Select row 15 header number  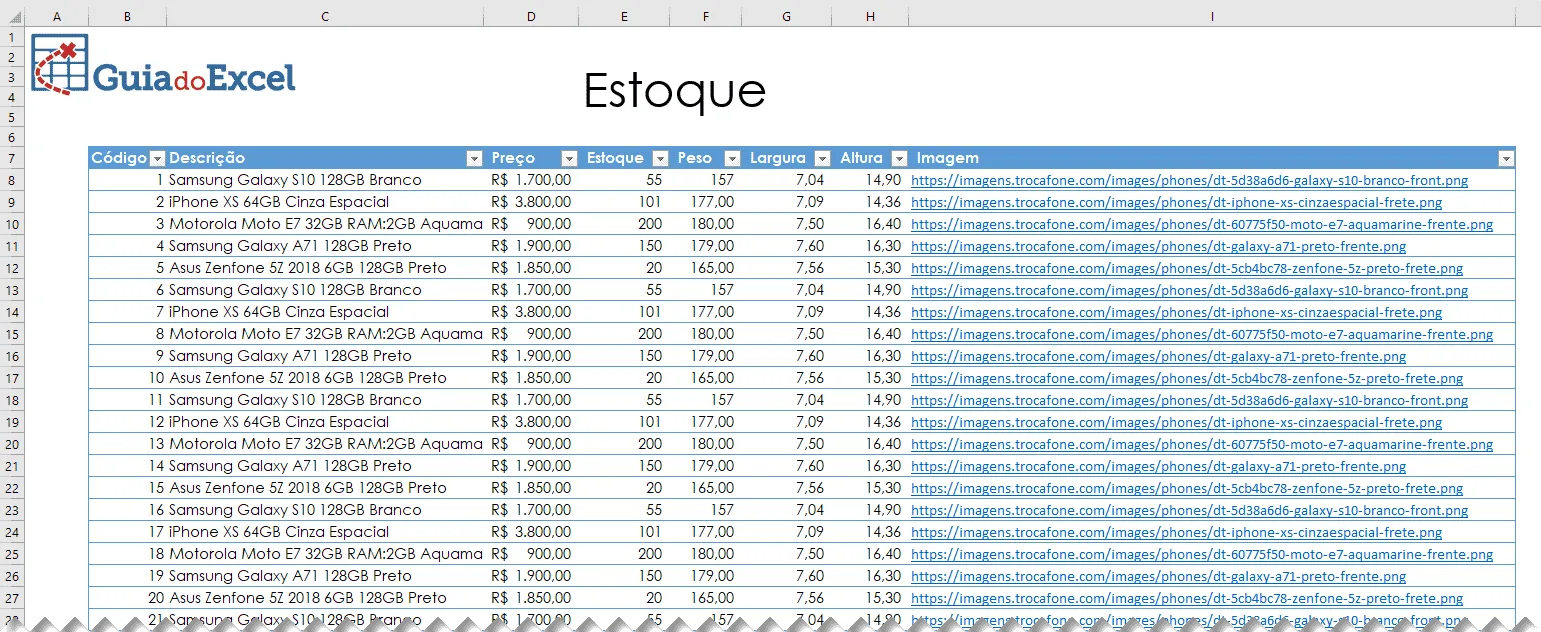coord(12,334)
